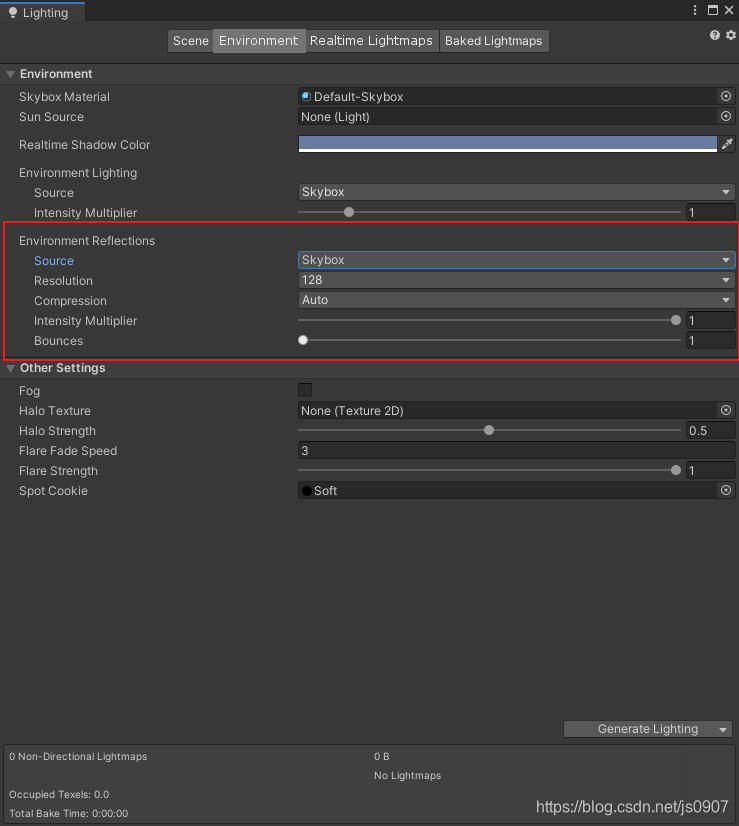Open the Lighting window help icon
The image size is (739, 826).
[714, 35]
